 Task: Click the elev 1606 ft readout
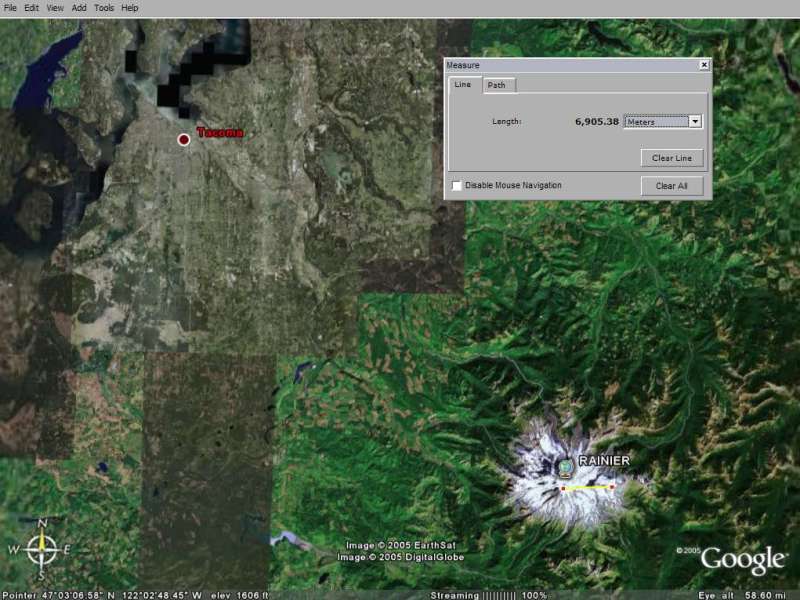point(239,595)
